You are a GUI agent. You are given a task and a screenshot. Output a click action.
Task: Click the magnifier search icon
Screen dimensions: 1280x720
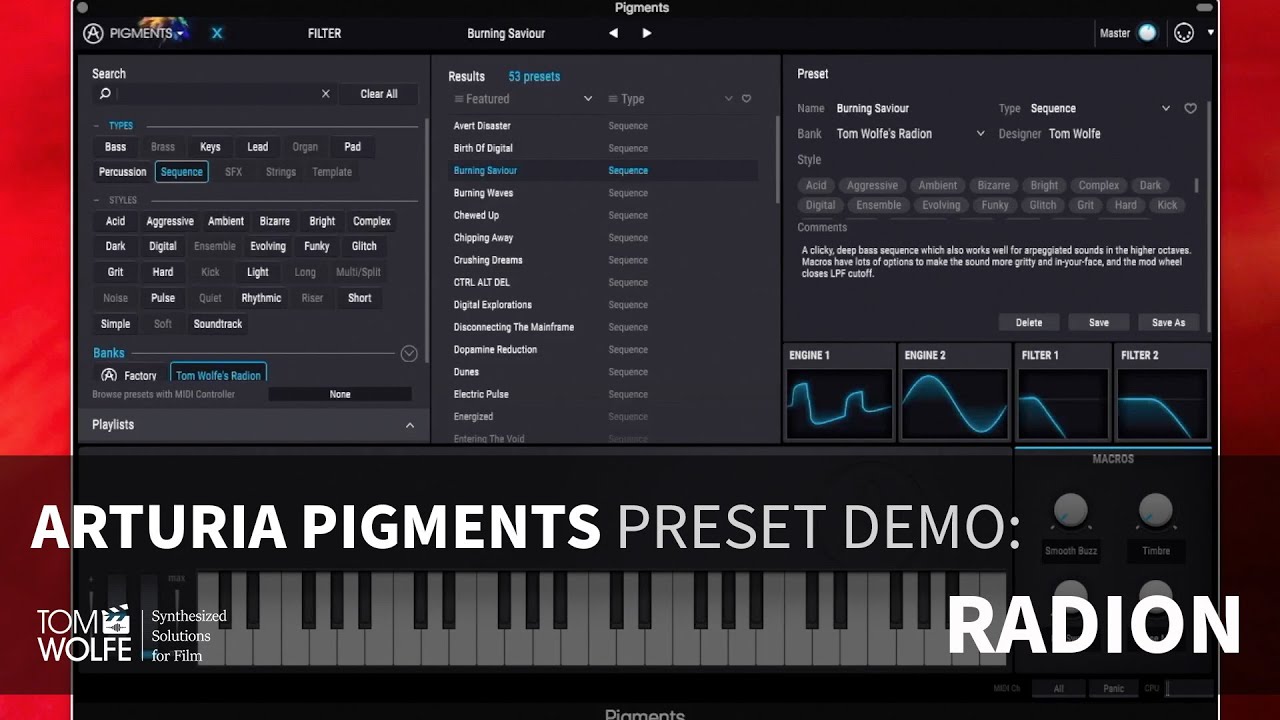105,94
